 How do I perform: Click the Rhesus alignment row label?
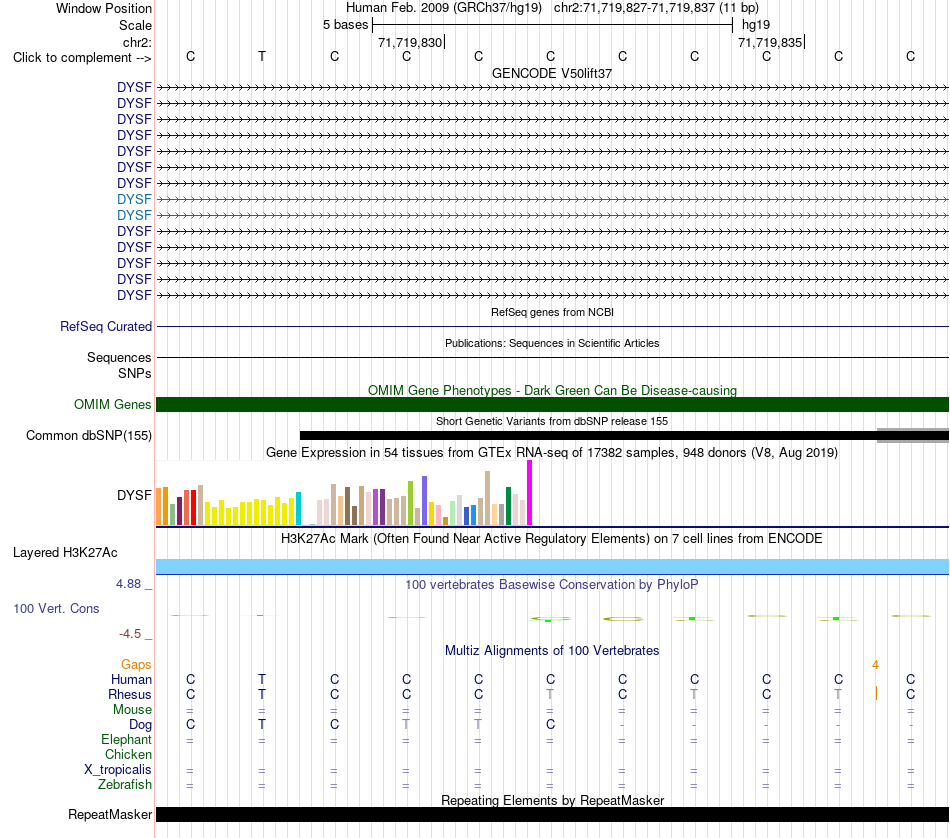[x=130, y=694]
